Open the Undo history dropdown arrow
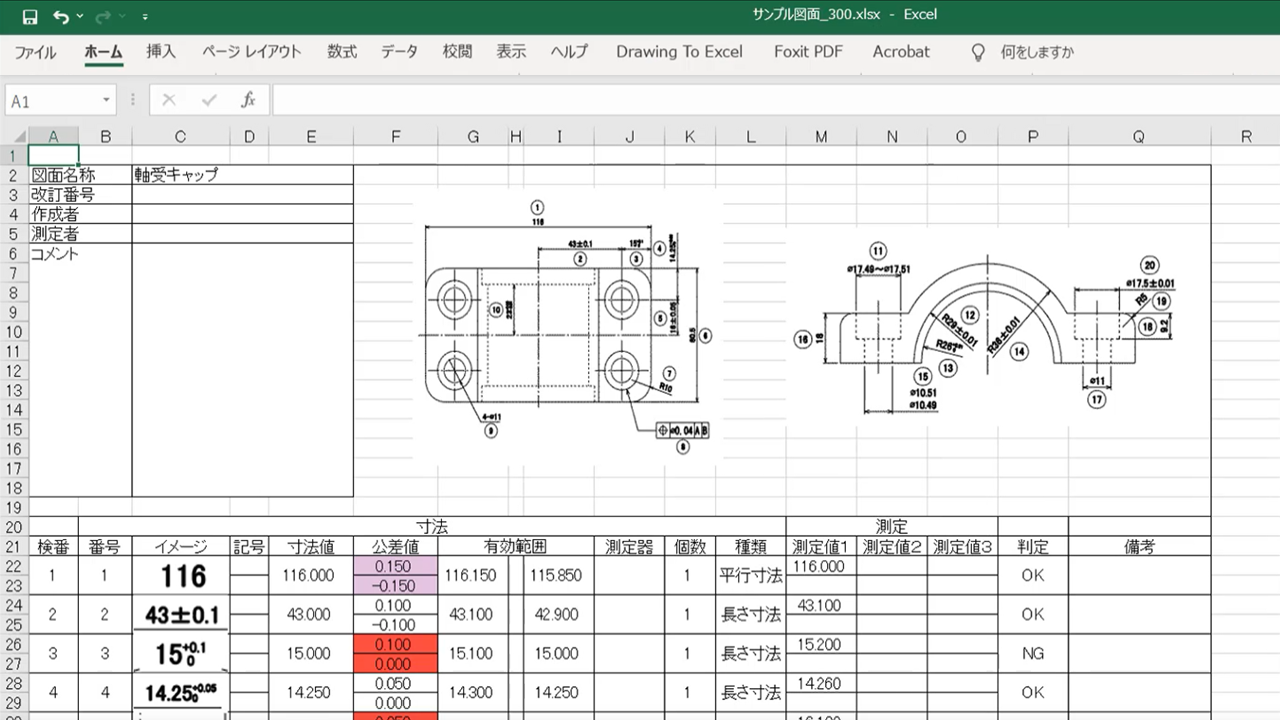The image size is (1280, 720). (x=80, y=17)
